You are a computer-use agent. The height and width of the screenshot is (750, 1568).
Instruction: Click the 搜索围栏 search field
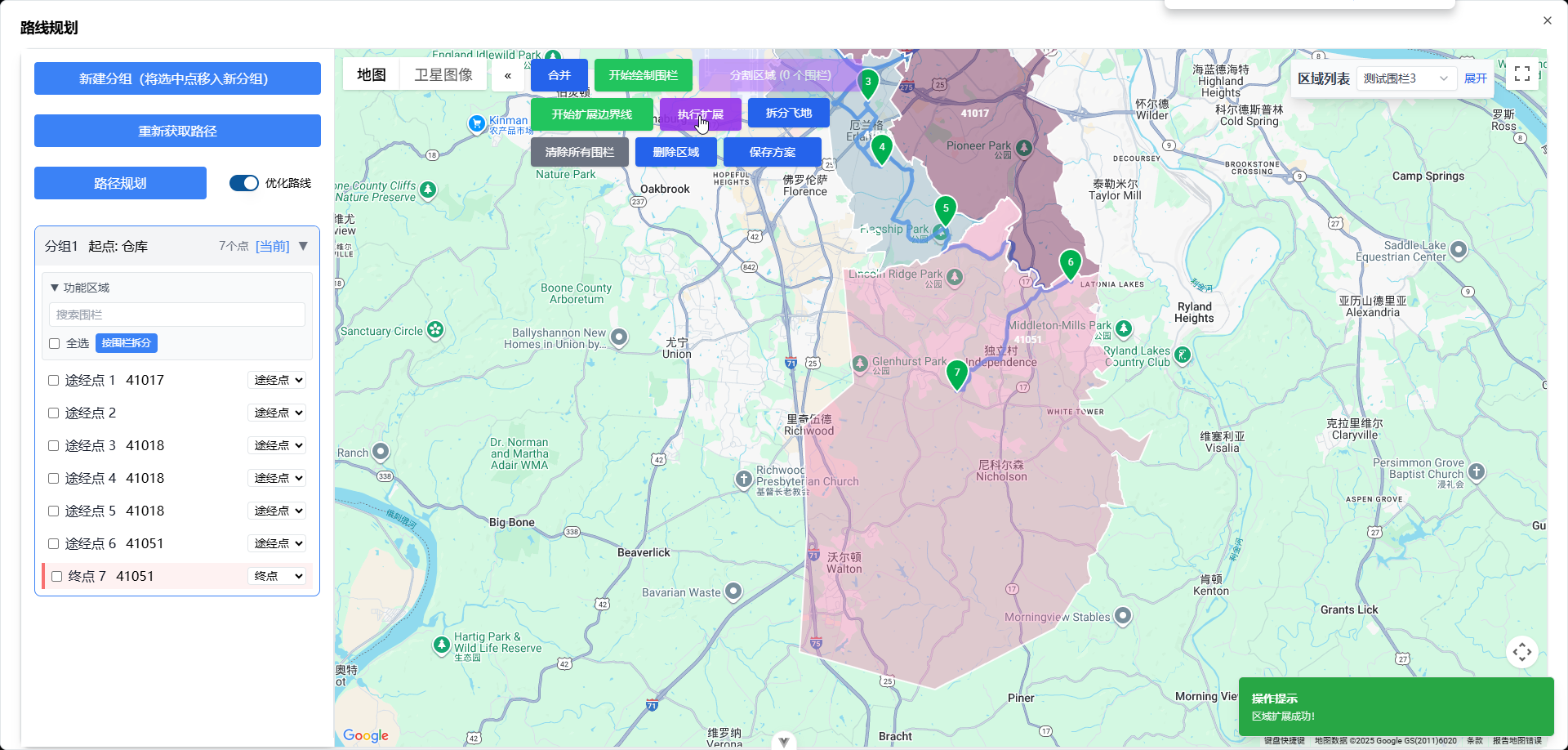[x=177, y=315]
